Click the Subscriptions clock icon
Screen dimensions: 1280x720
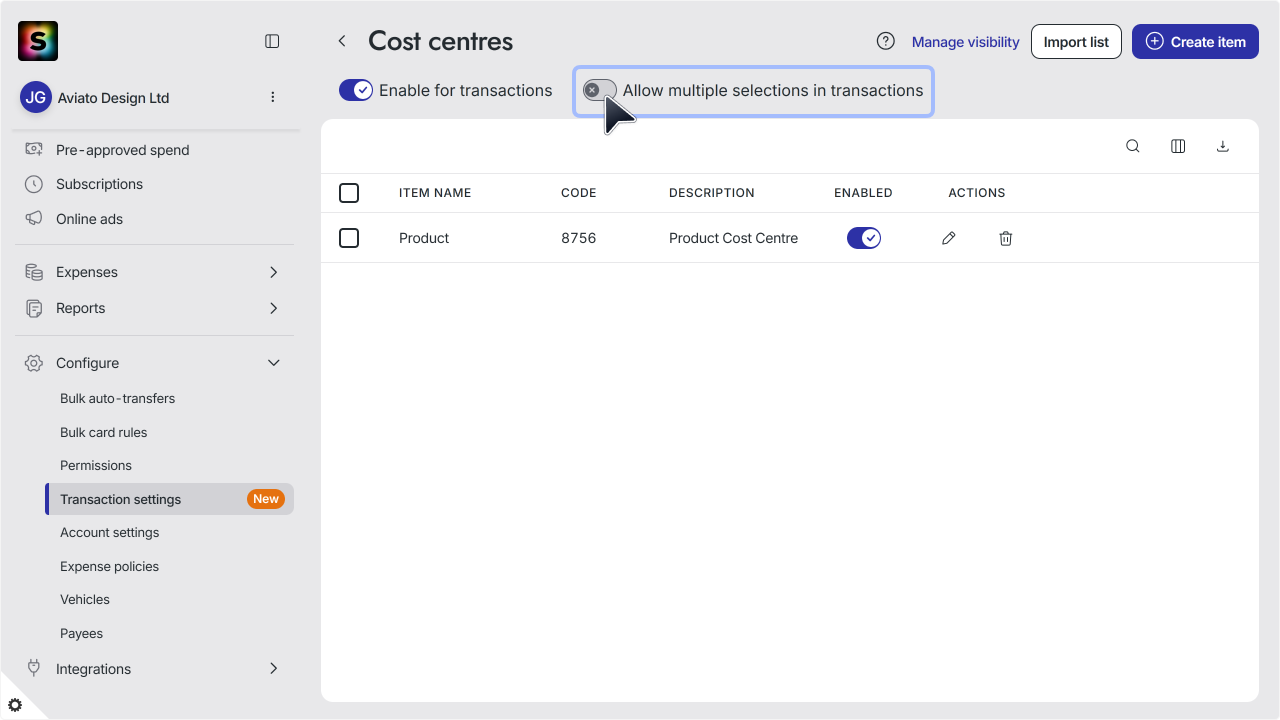[x=34, y=184]
